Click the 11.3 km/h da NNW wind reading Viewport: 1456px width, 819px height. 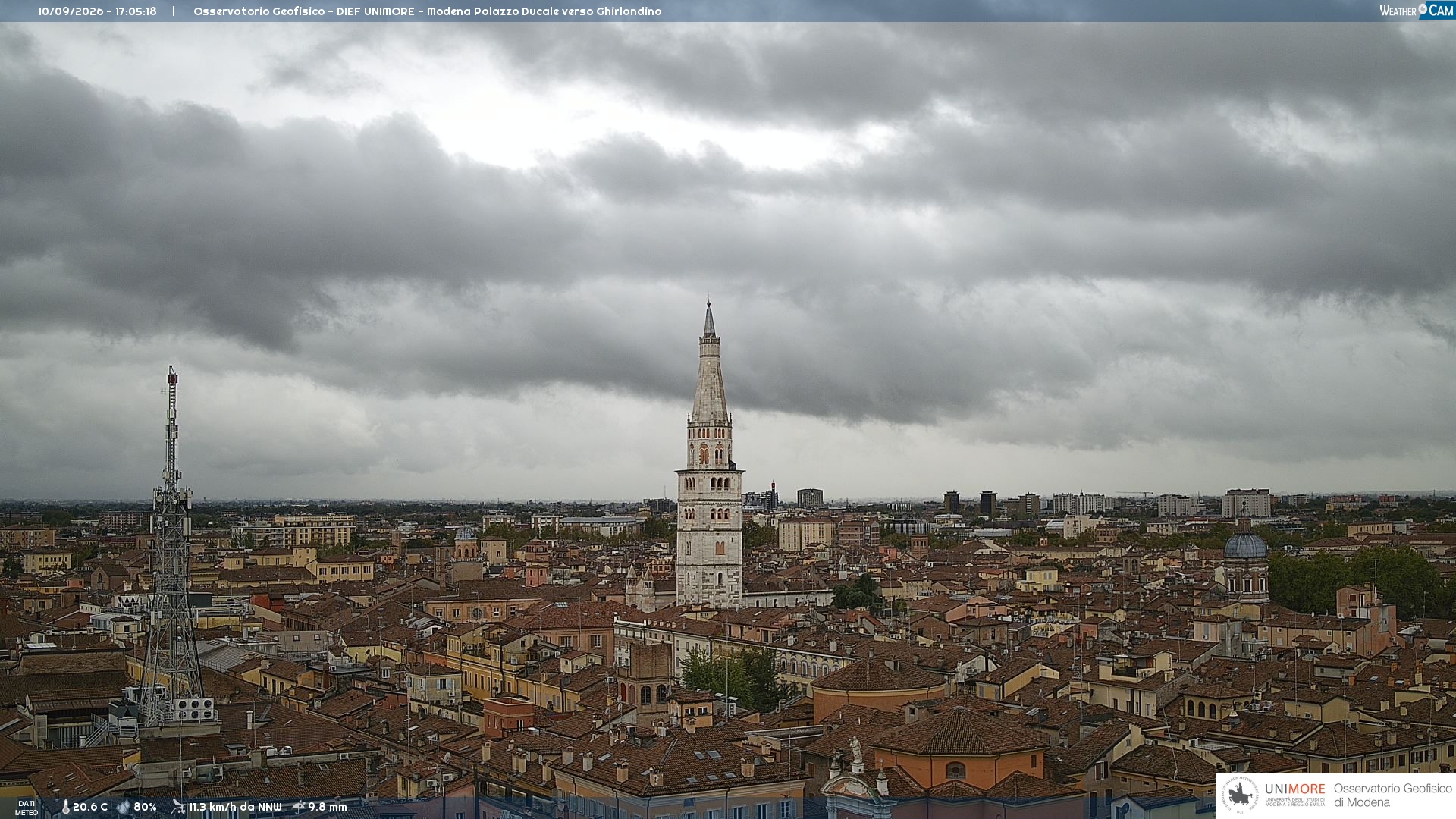235,807
